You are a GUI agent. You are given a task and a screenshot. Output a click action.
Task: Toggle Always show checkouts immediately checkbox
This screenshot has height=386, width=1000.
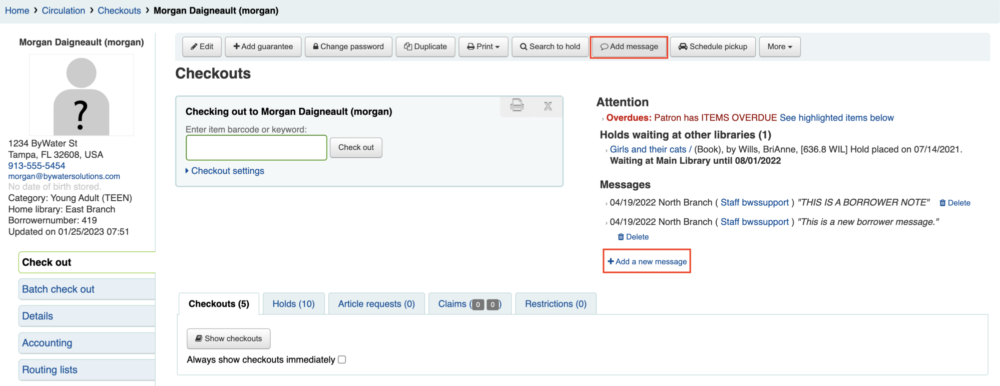[x=342, y=360]
